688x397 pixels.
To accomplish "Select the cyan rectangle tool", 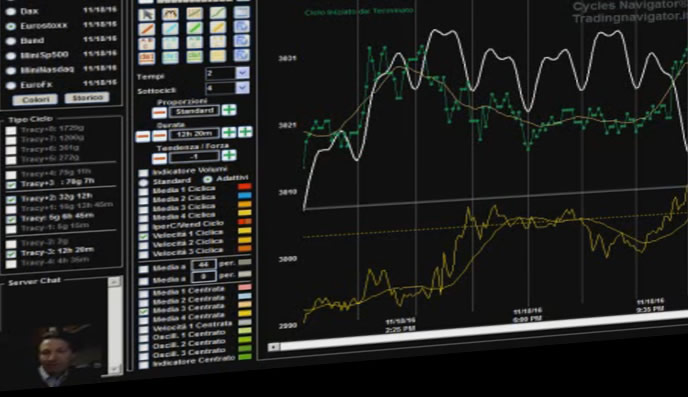I will pos(170,57).
